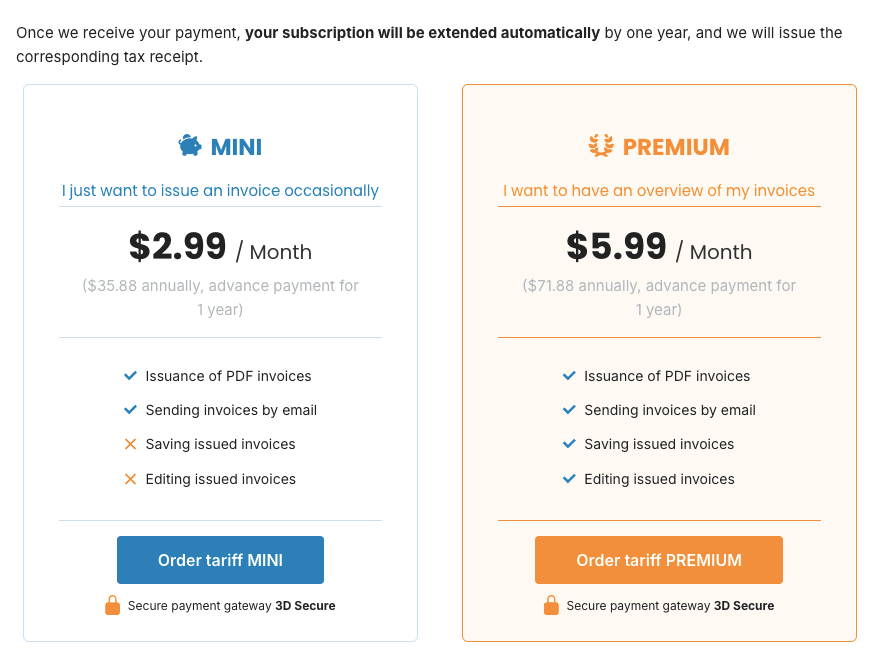Click the lock icon under the MINI button
The image size is (883, 669).
click(112, 605)
